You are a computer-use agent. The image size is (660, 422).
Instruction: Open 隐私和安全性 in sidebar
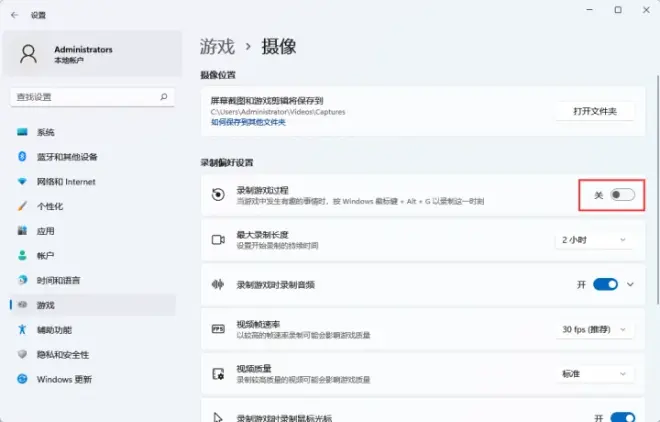[x=63, y=354]
